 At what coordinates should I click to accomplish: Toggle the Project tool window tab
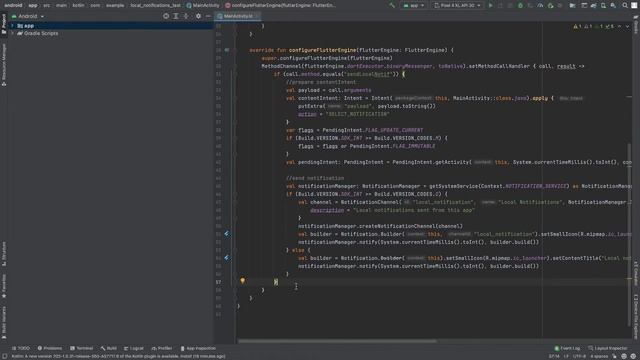tap(4, 24)
